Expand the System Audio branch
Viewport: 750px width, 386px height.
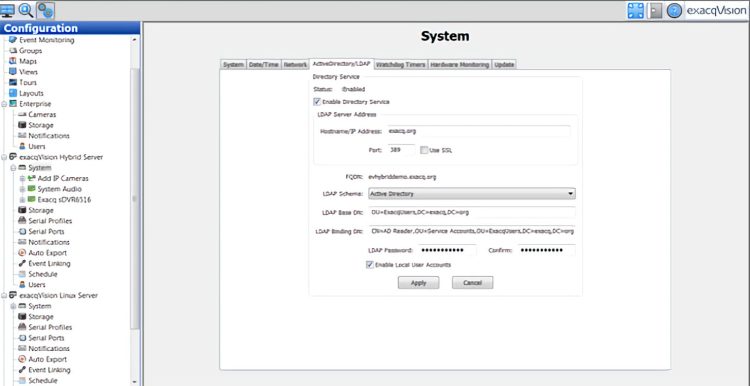pos(22,189)
